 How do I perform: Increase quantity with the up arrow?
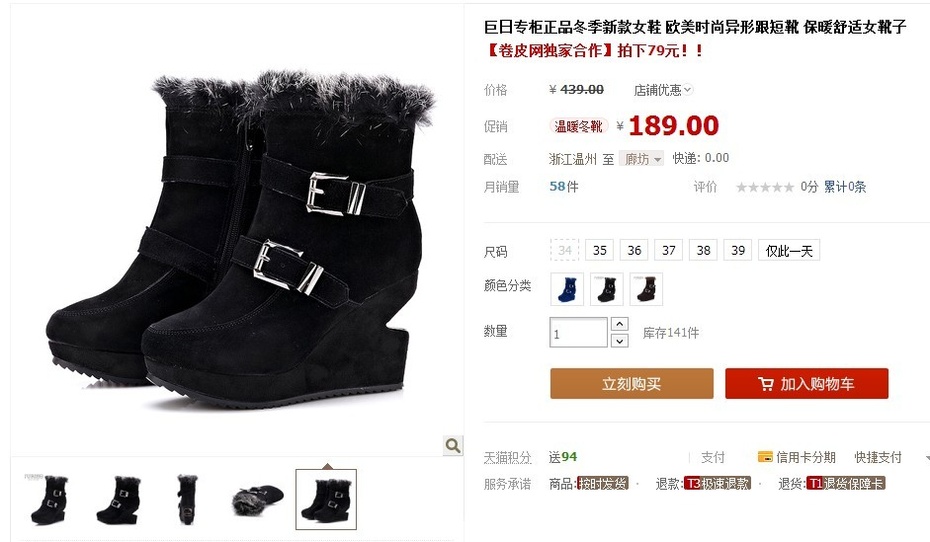(619, 324)
